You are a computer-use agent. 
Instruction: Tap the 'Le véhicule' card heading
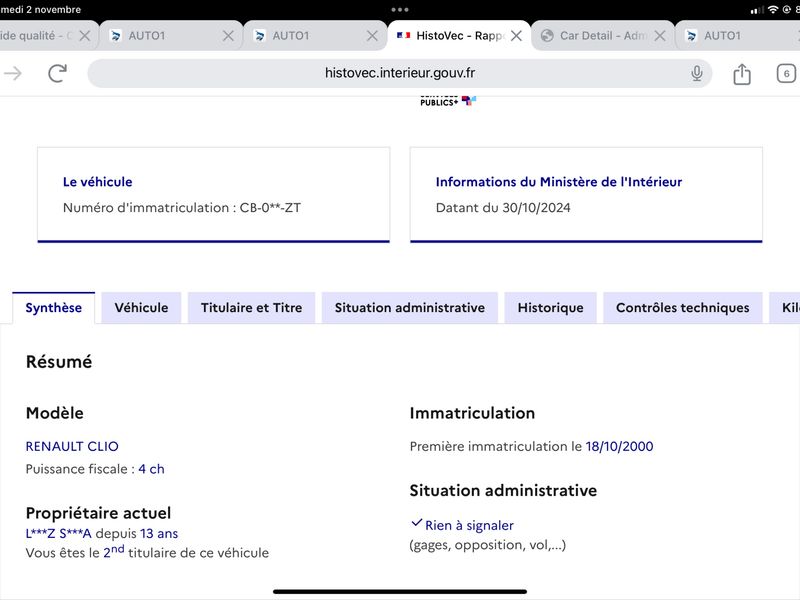[x=97, y=182]
